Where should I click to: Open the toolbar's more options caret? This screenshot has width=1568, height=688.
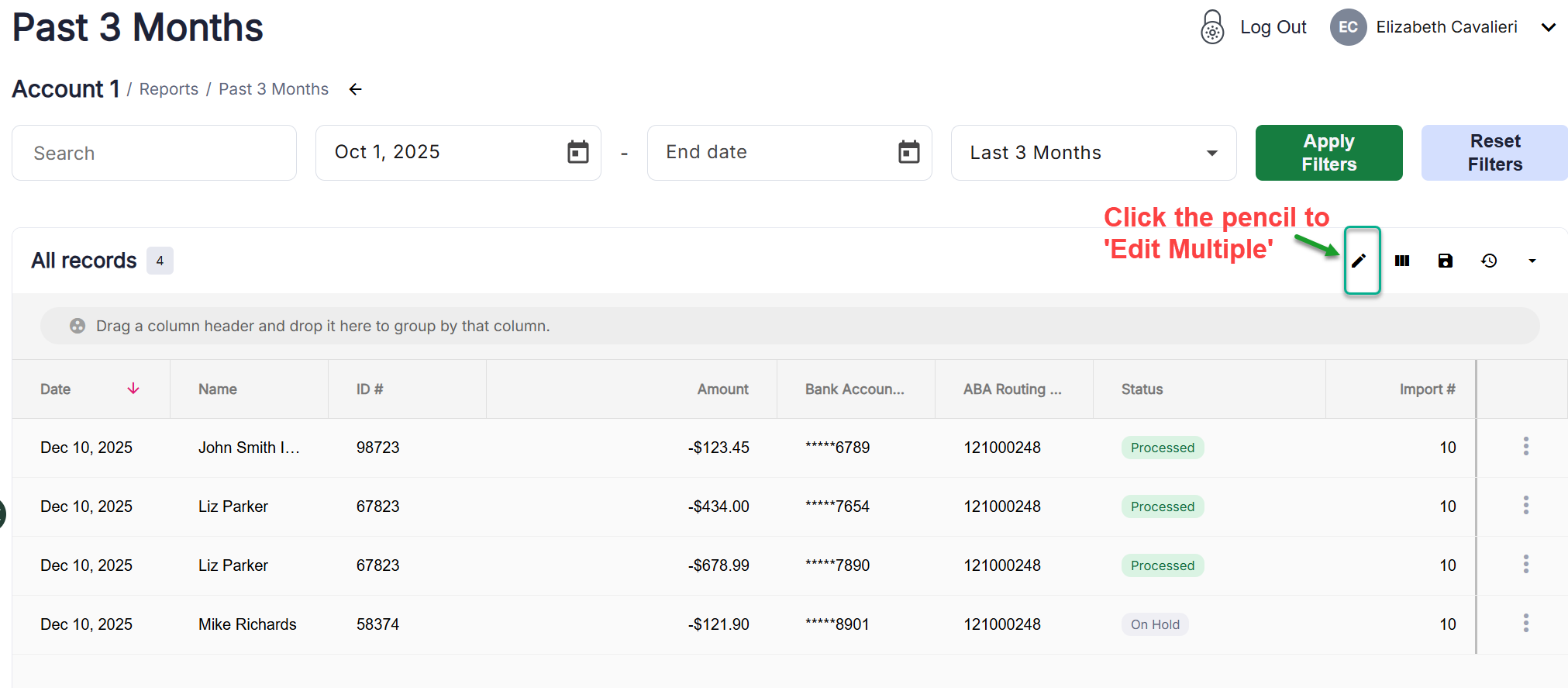click(x=1532, y=261)
